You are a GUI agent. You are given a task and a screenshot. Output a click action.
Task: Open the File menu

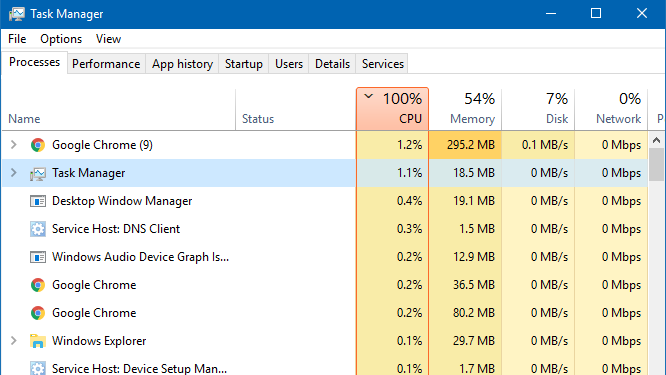pyautogui.click(x=17, y=39)
